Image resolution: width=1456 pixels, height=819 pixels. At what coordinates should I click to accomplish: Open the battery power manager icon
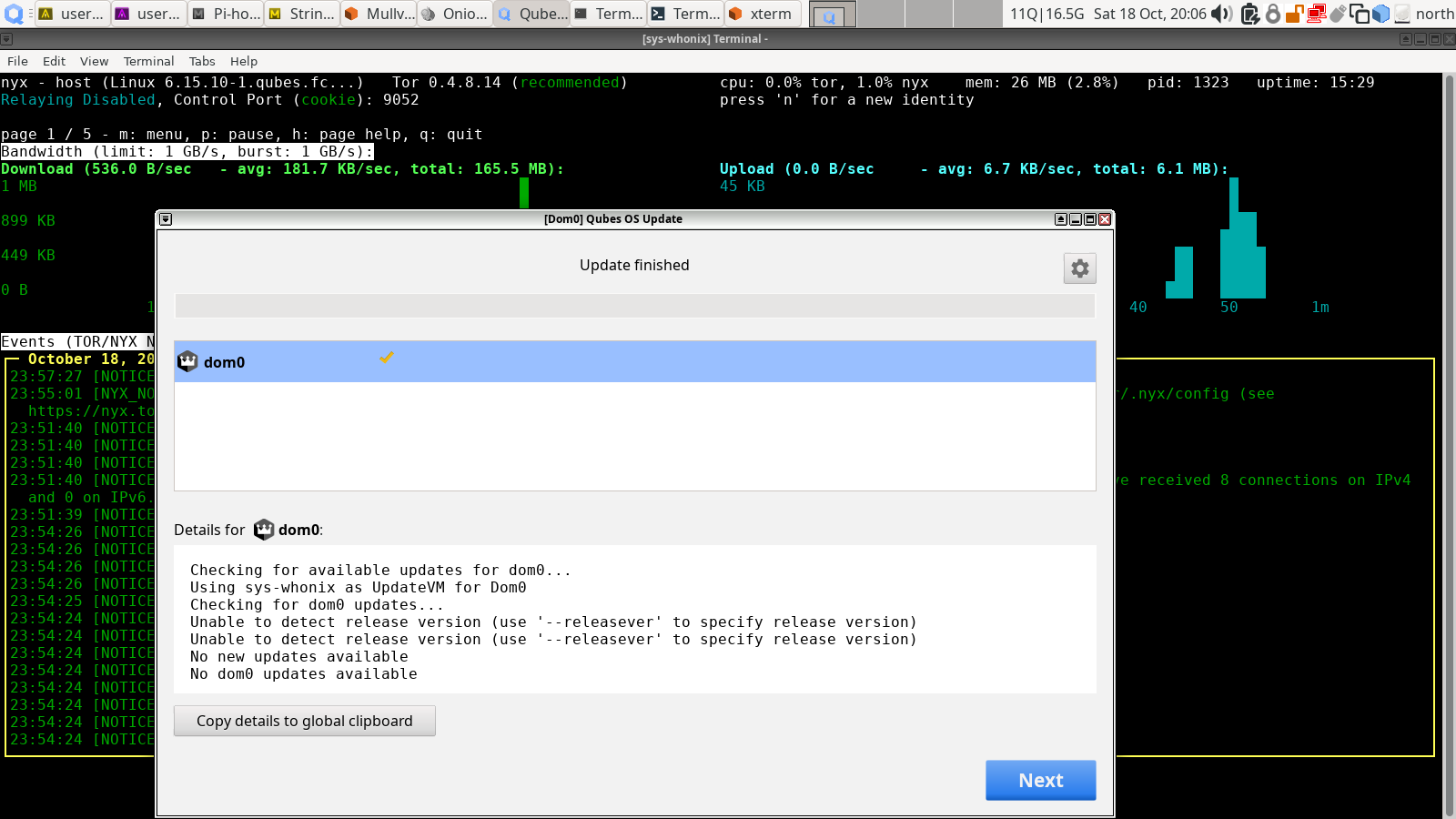click(x=1250, y=14)
